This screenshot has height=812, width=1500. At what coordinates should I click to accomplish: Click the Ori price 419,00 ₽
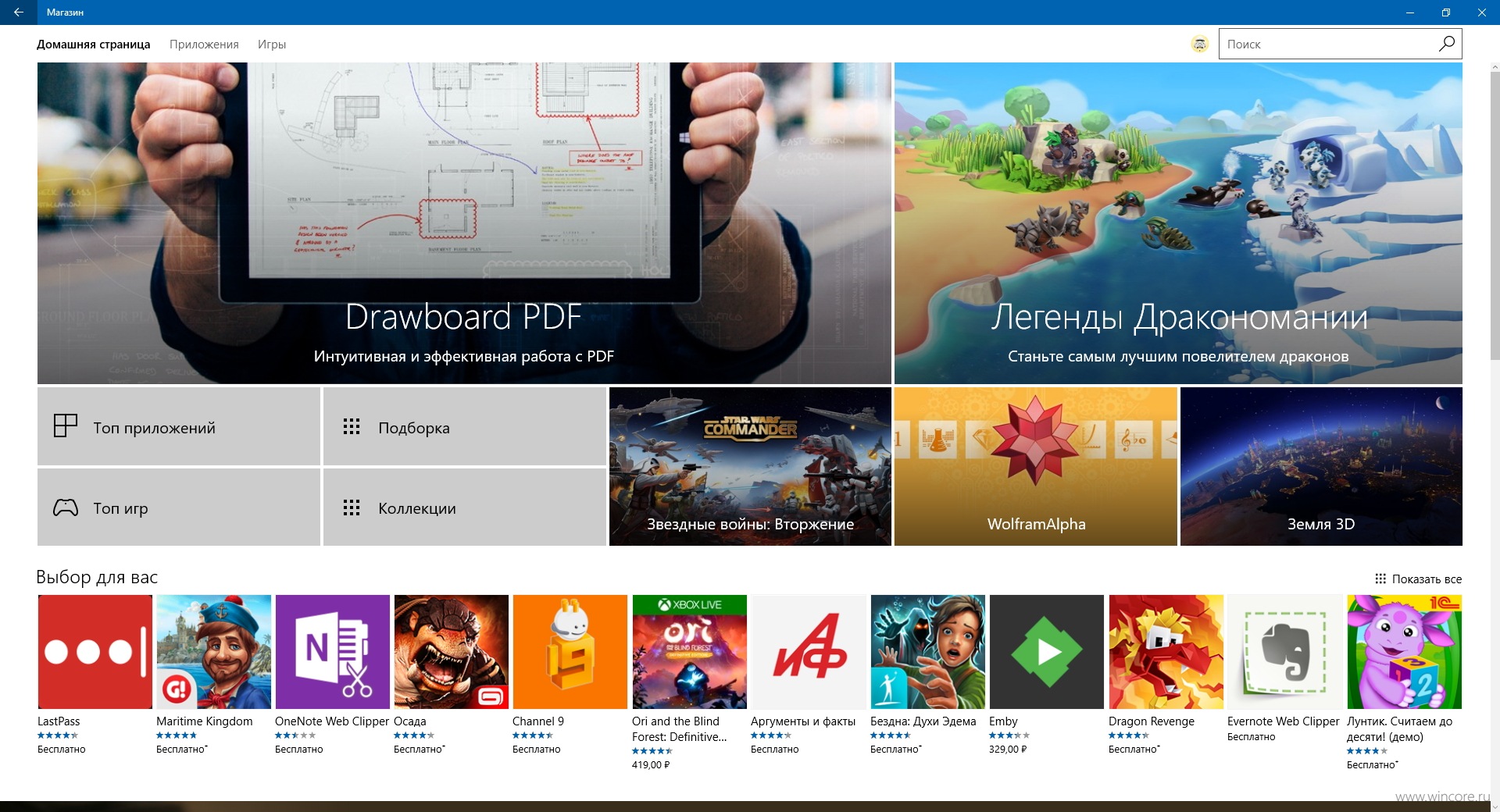click(651, 765)
